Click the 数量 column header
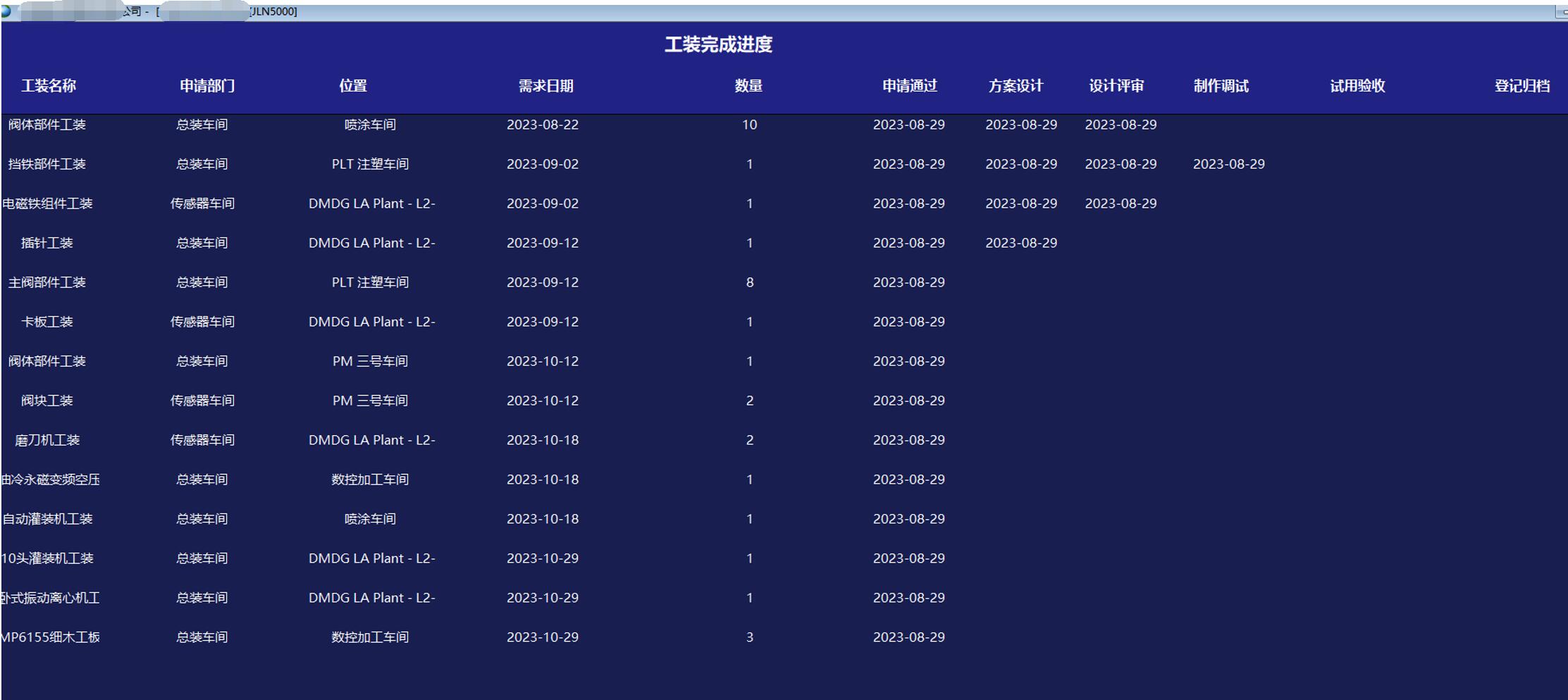Viewport: 1568px width, 700px height. point(748,86)
